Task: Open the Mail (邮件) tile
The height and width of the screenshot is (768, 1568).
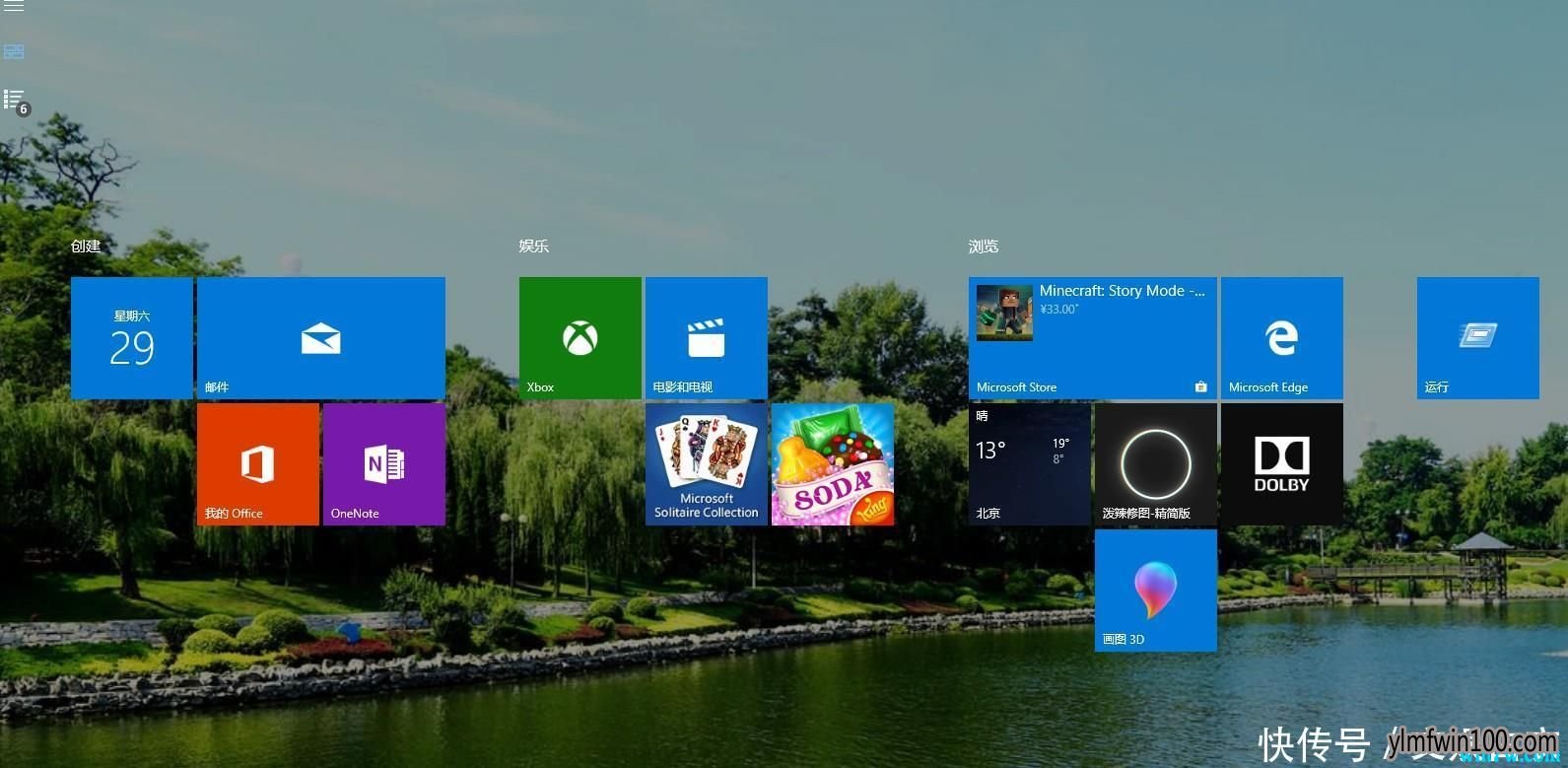Action: (x=321, y=338)
